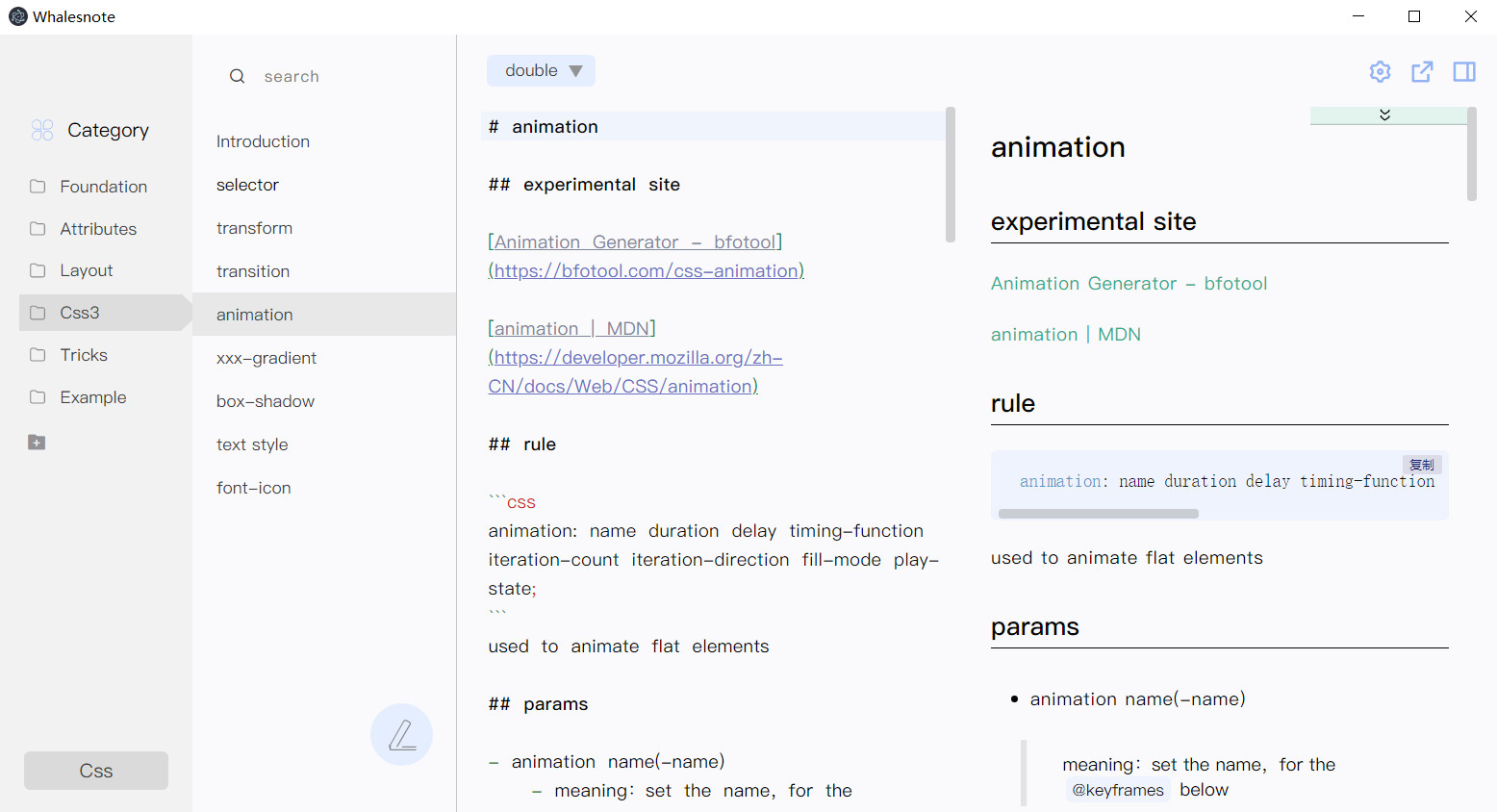This screenshot has height=812, width=1497.
Task: Select the Css3 category
Action: (x=104, y=313)
